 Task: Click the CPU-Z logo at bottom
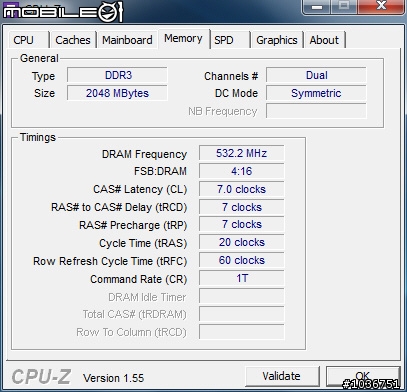(x=41, y=377)
